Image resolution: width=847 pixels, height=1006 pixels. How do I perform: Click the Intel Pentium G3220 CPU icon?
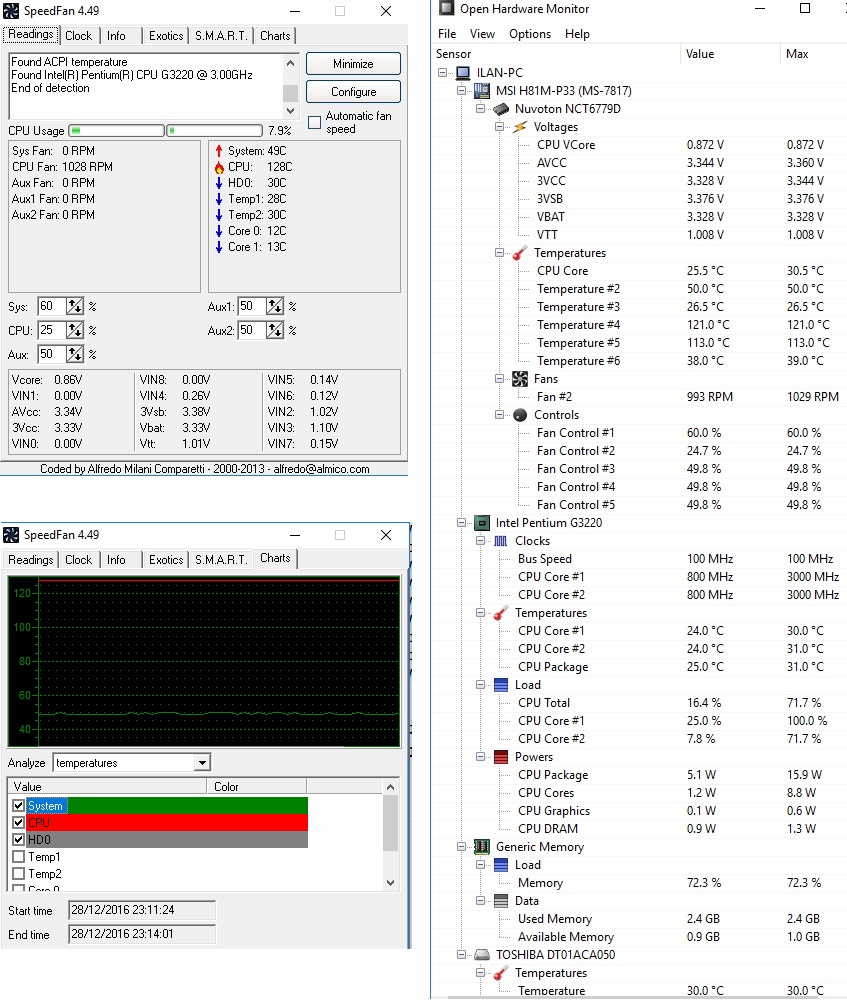[482, 523]
